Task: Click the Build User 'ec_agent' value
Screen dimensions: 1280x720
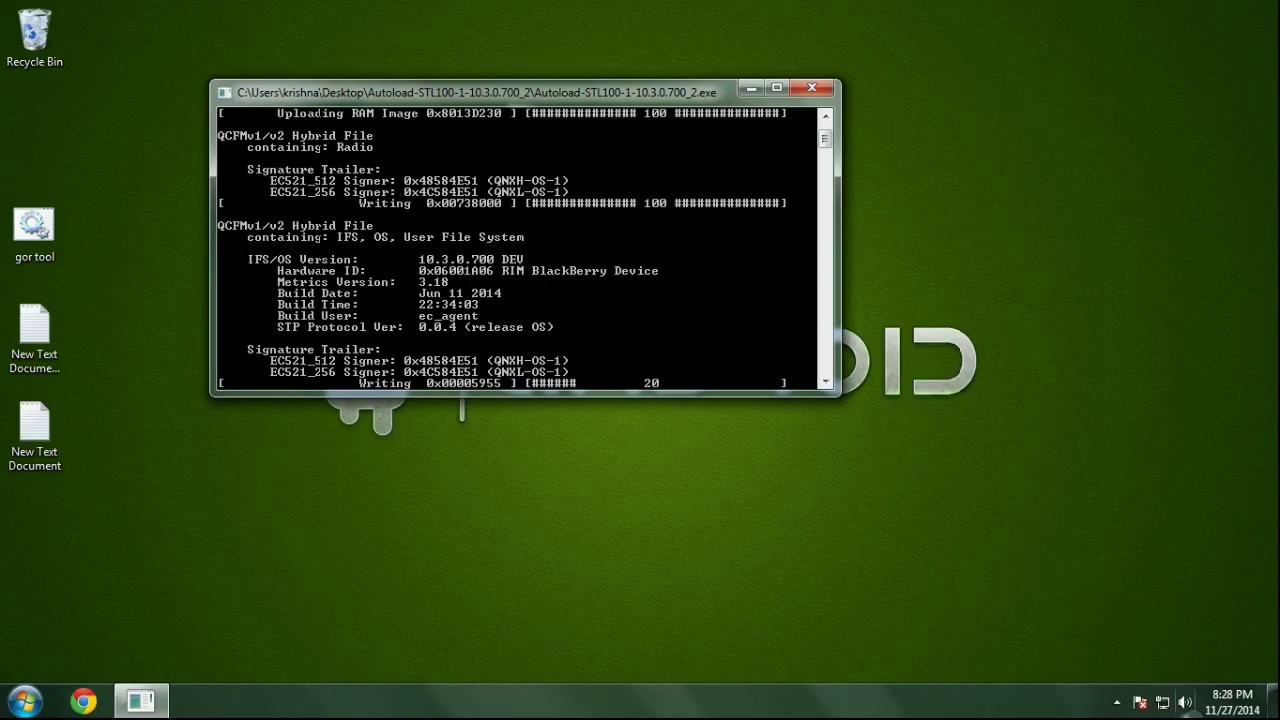Action: tap(448, 316)
